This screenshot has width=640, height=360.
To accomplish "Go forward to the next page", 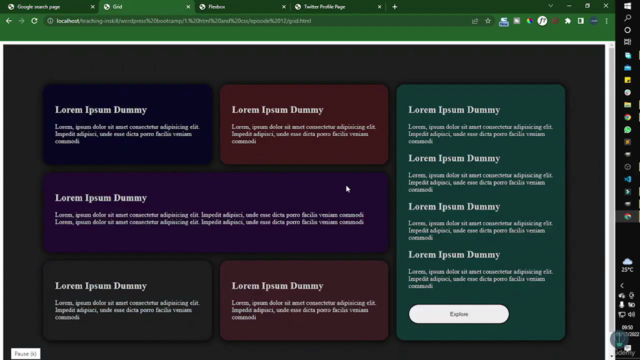I will (x=21, y=21).
